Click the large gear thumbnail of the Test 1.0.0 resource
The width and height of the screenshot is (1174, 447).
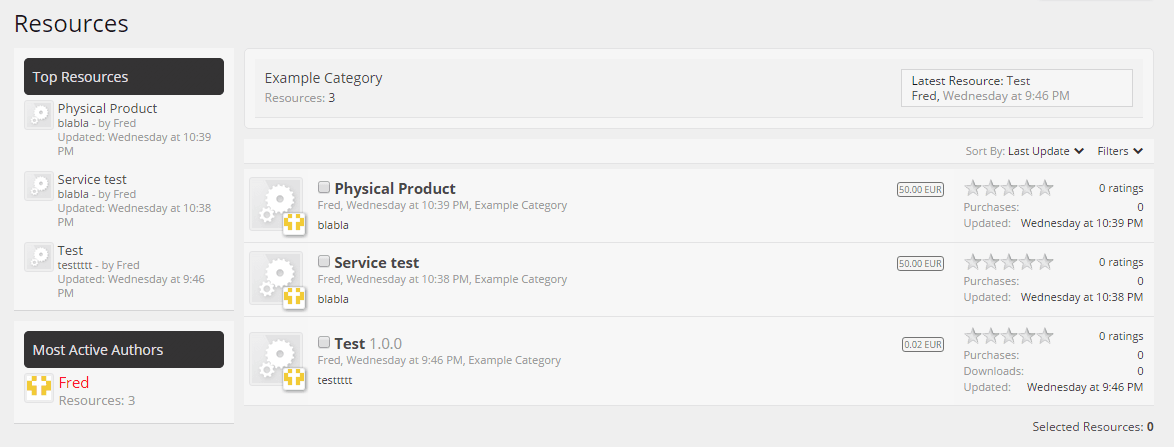coord(276,359)
